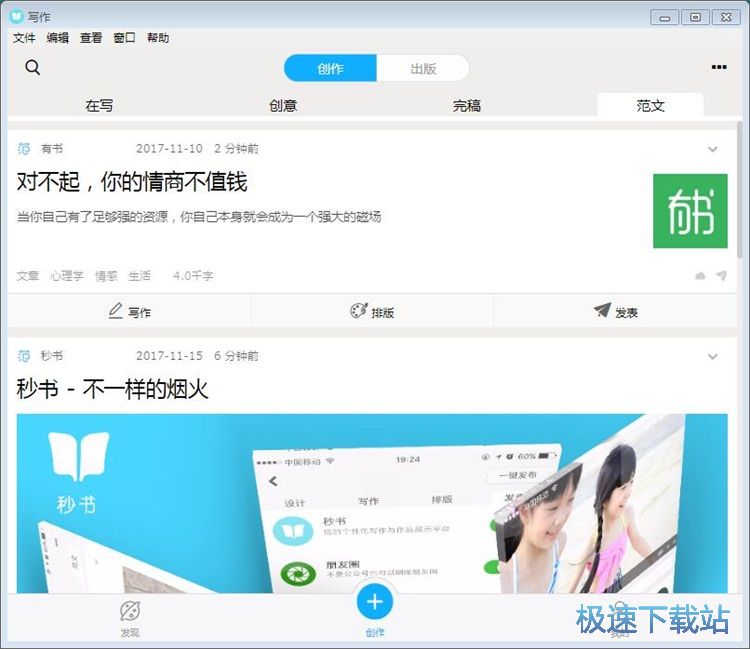Click the 4.0千字 word count
The width and height of the screenshot is (750, 649).
coord(193,275)
